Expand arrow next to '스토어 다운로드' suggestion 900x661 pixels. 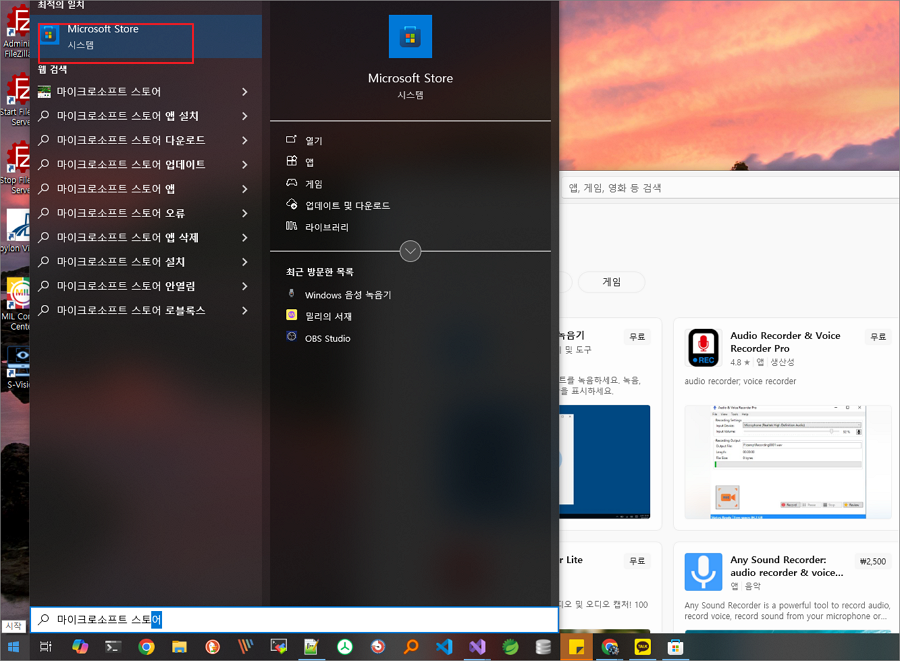point(245,140)
